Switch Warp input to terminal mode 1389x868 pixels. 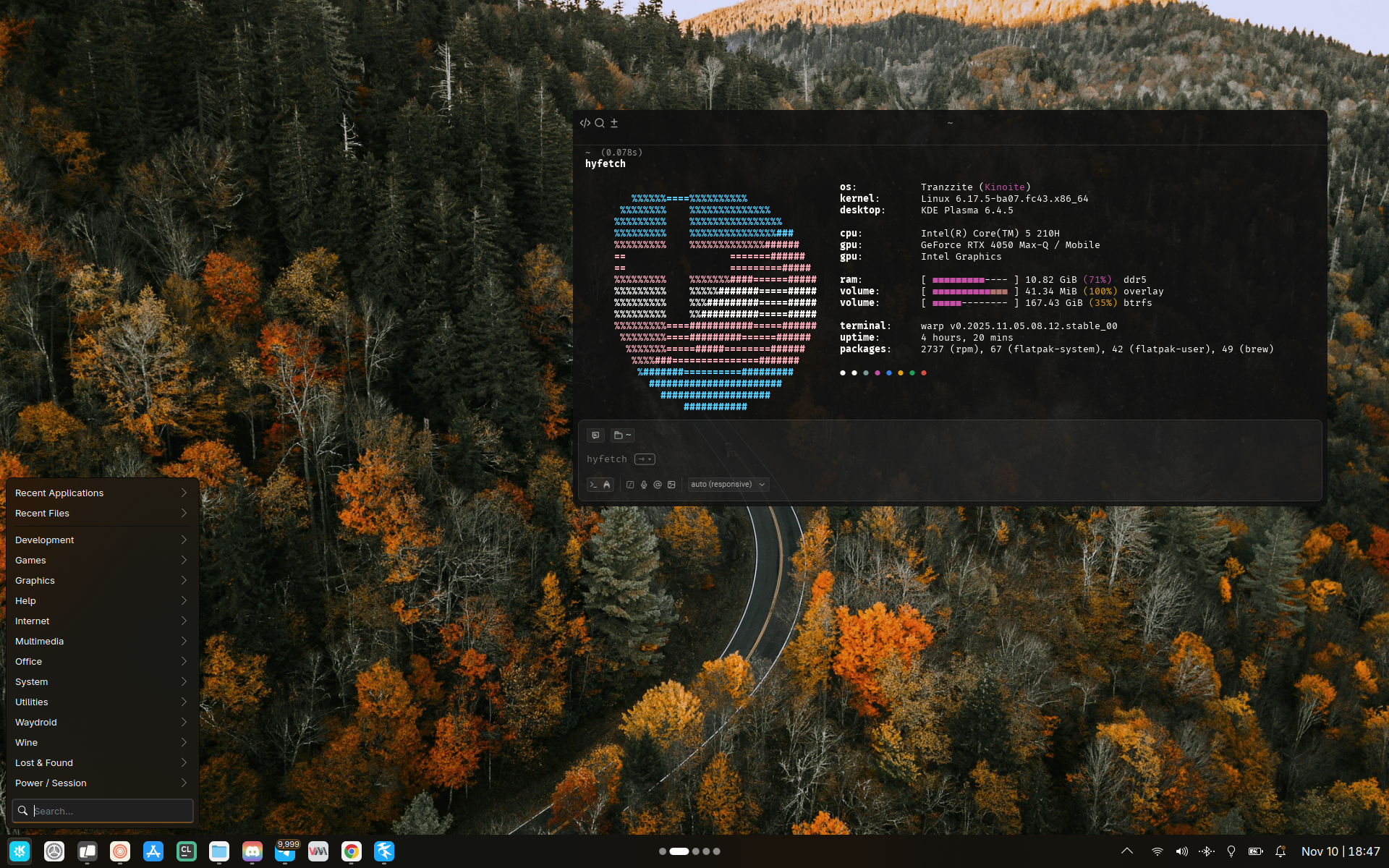point(594,485)
